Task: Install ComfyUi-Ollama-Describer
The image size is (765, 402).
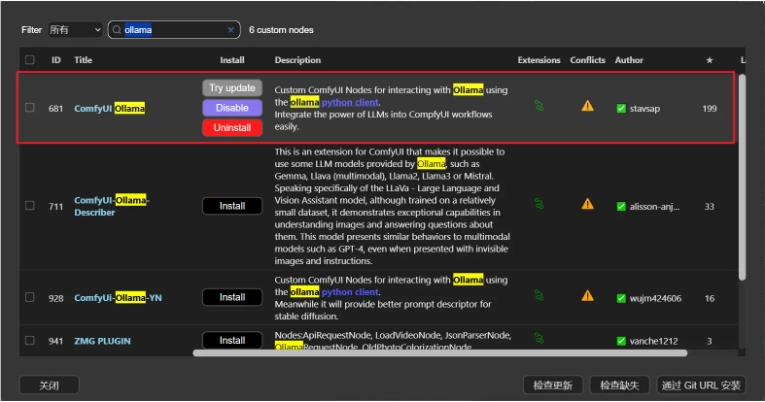Action: click(x=232, y=206)
